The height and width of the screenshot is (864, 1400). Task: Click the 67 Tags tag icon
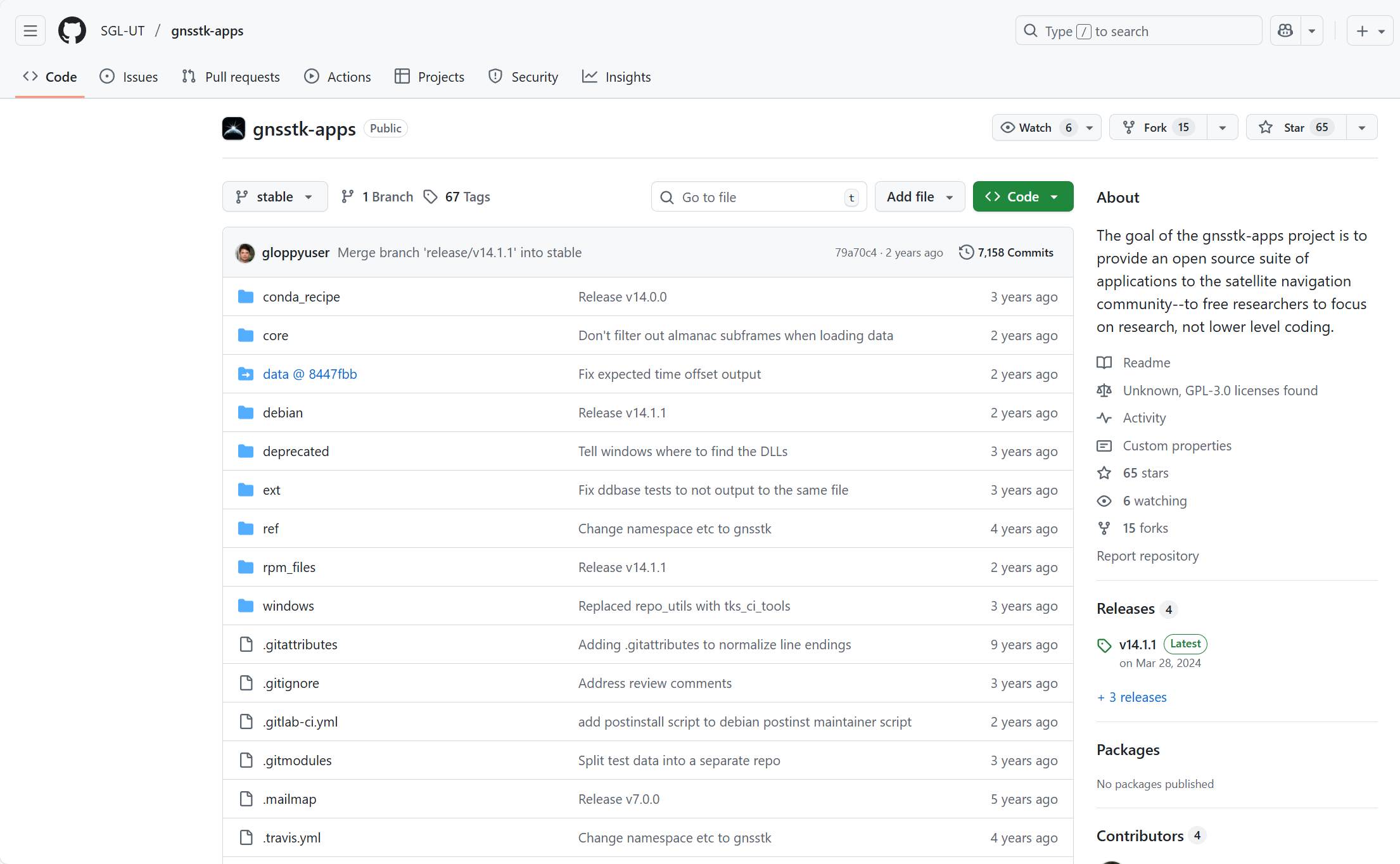click(431, 197)
